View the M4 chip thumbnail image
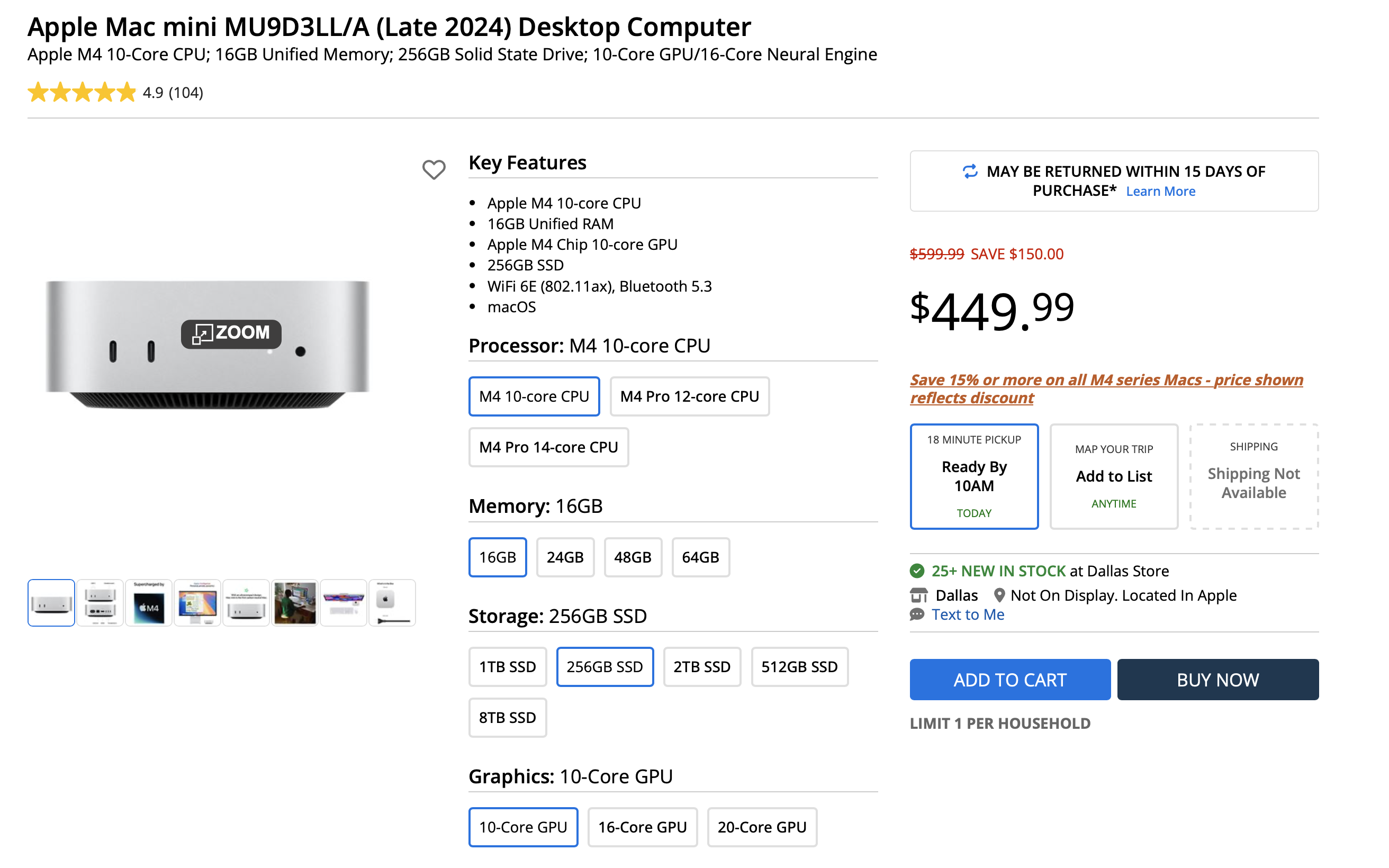The height and width of the screenshot is (868, 1389). point(149,602)
